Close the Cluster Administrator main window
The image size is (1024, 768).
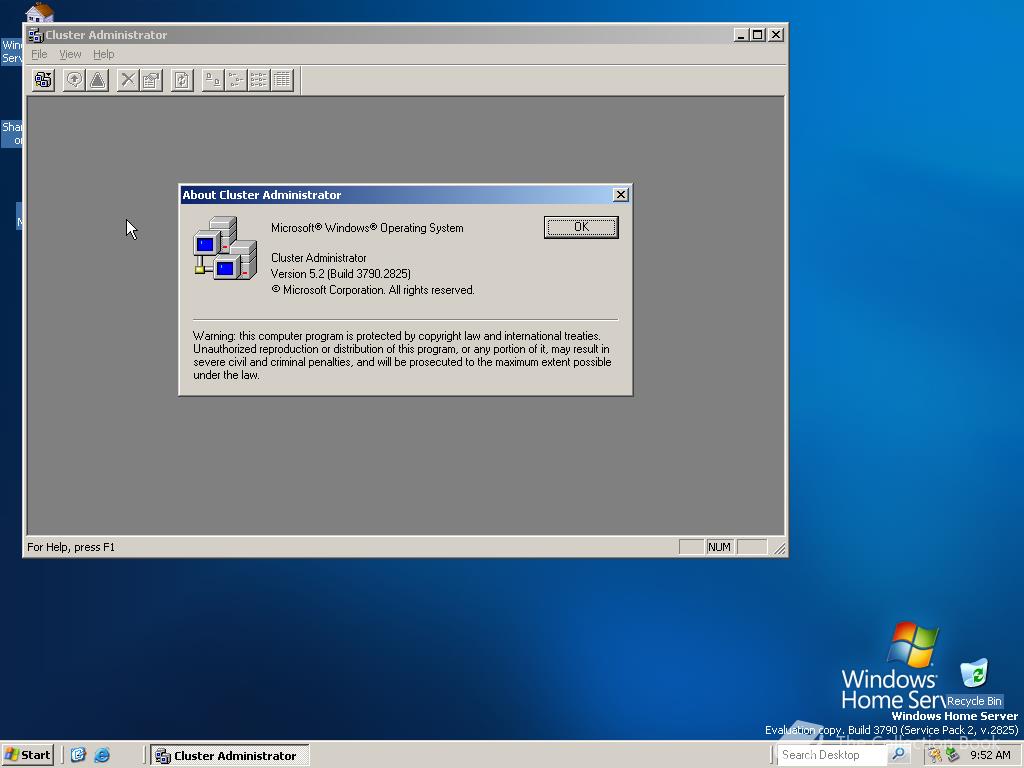pos(776,35)
